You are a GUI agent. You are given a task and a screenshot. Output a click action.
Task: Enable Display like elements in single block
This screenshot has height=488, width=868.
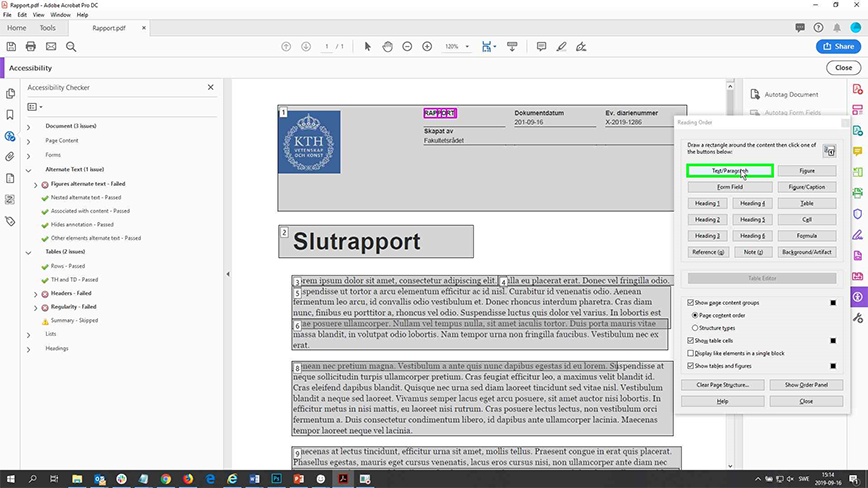coord(691,353)
